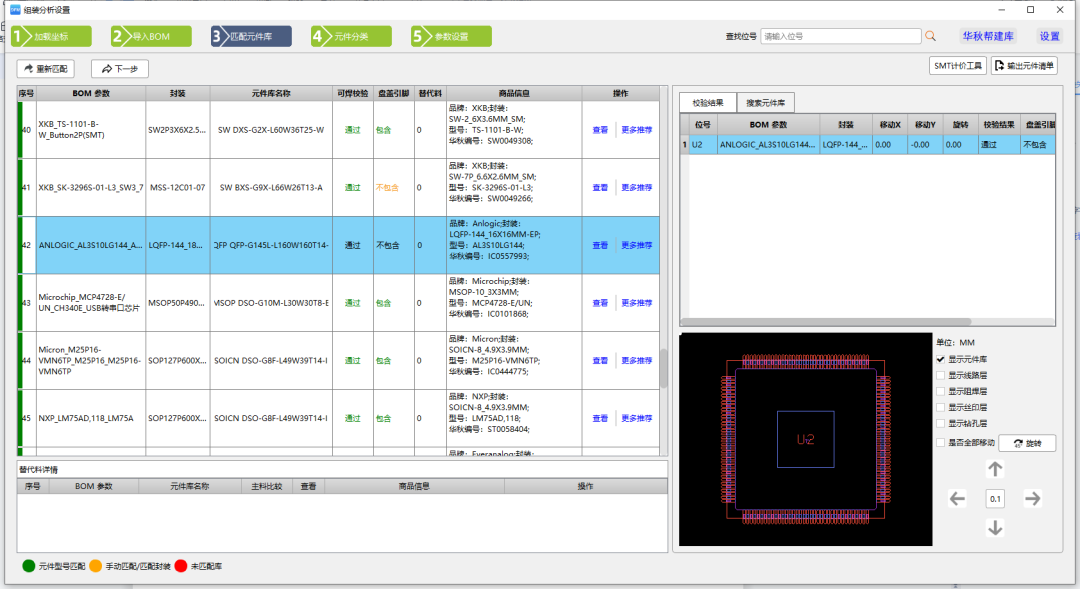The height and width of the screenshot is (589, 1080).
Task: Move component down with down arrow
Action: pyautogui.click(x=995, y=528)
